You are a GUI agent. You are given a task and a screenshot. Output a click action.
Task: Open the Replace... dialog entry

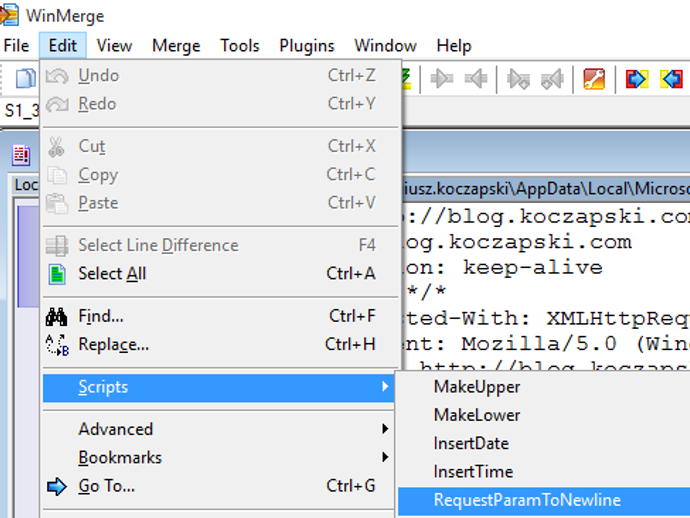220,345
